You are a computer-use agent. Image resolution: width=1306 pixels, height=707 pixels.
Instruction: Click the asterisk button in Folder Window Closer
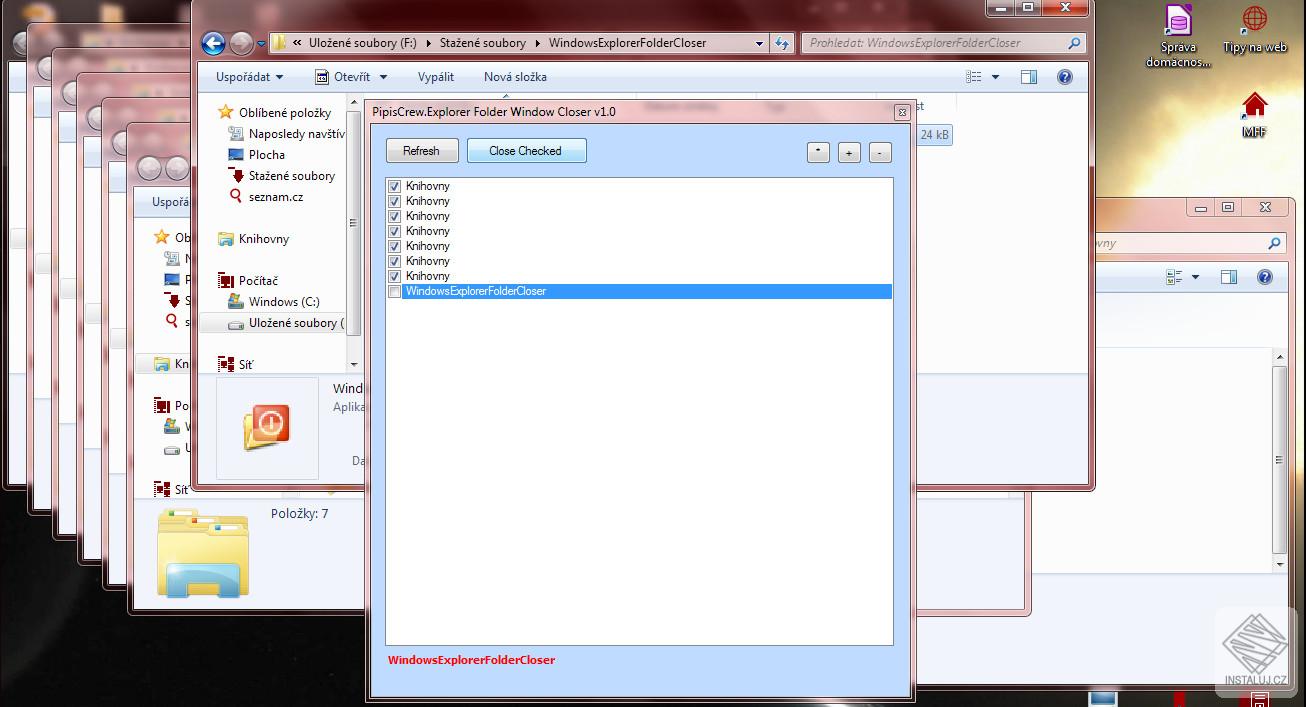818,152
